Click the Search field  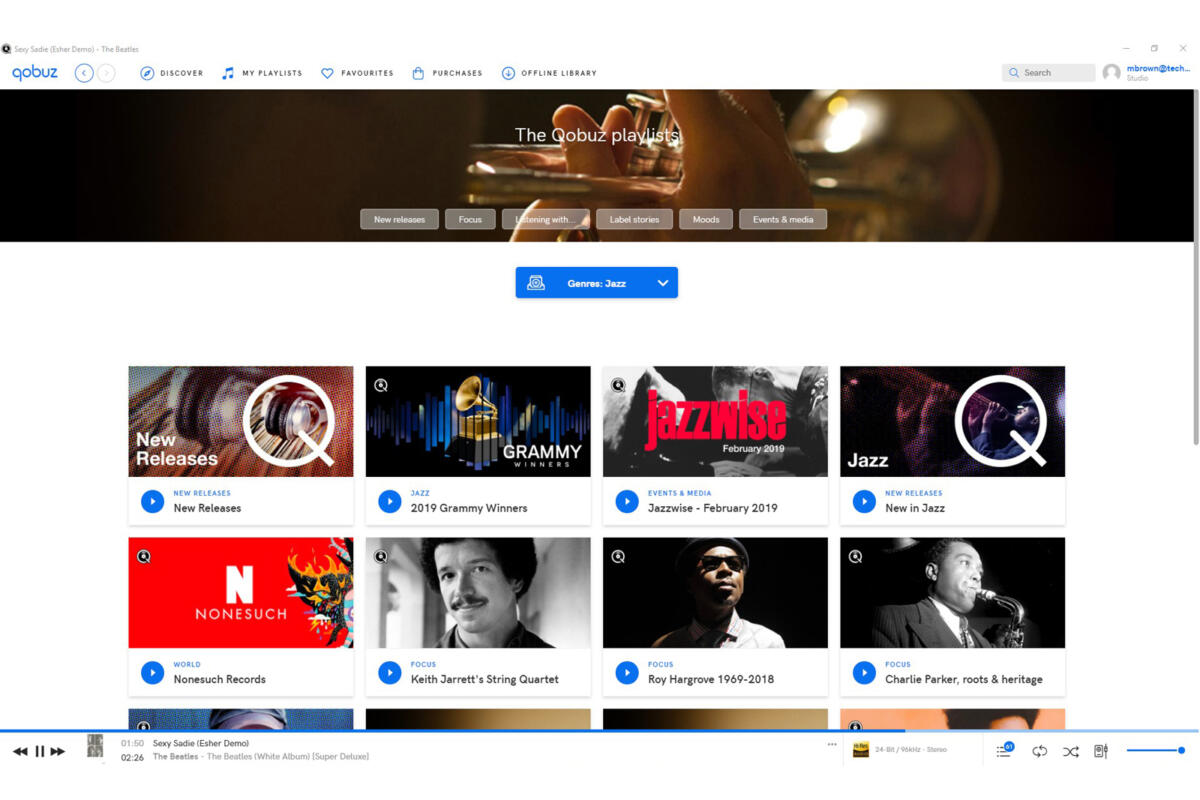[1048, 73]
